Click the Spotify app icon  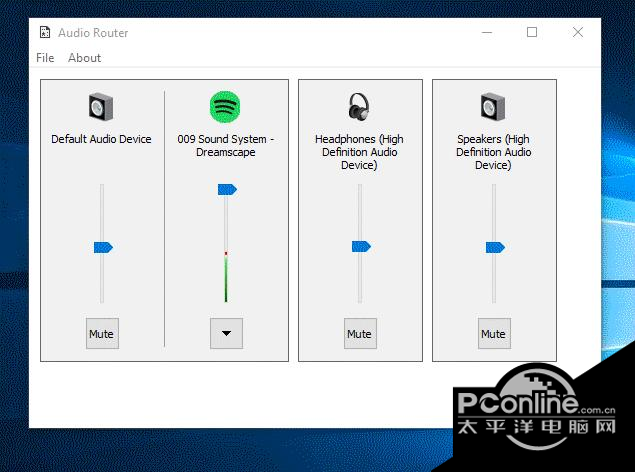click(225, 107)
